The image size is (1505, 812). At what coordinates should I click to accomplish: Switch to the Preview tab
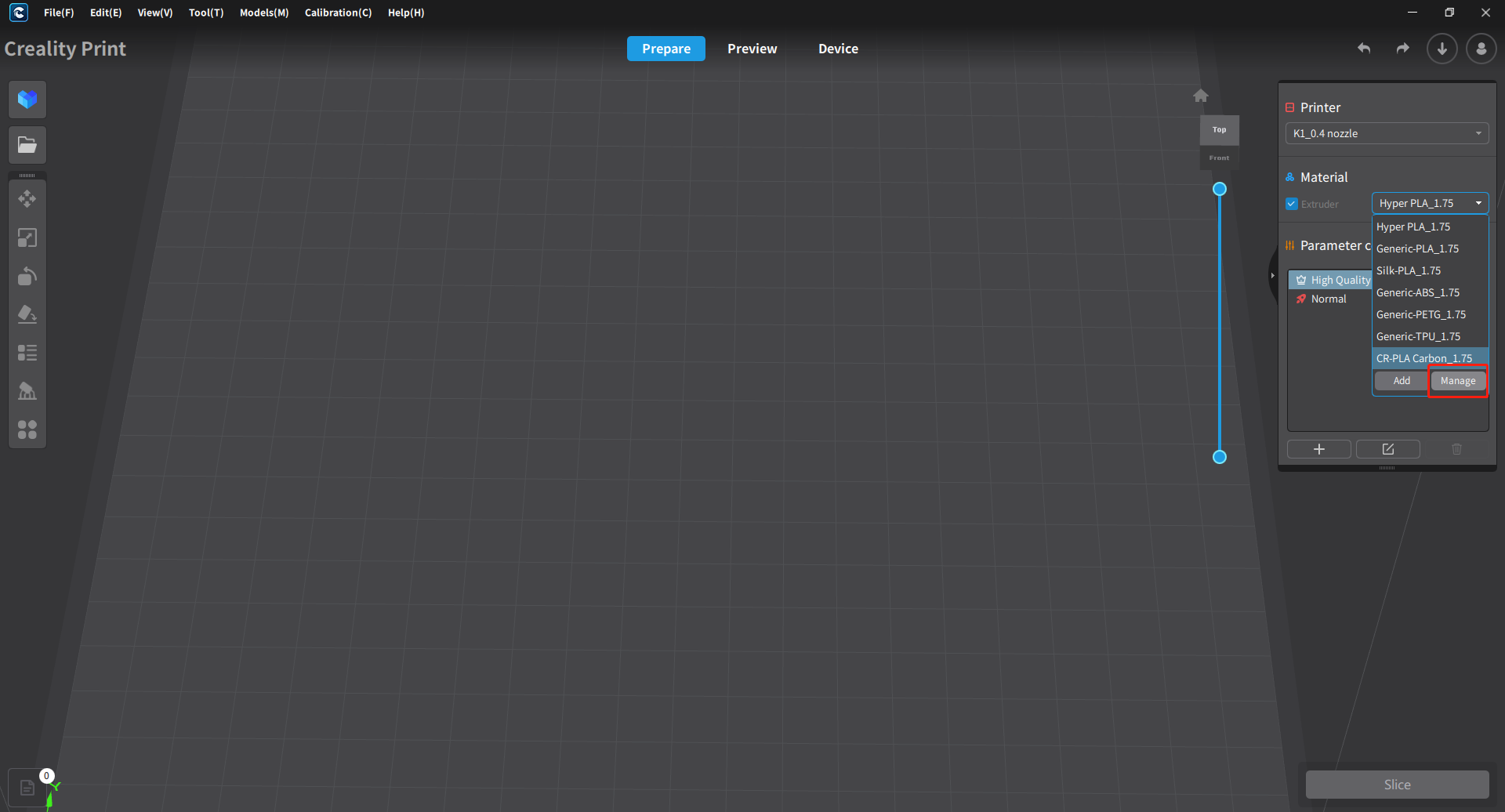pos(752,49)
